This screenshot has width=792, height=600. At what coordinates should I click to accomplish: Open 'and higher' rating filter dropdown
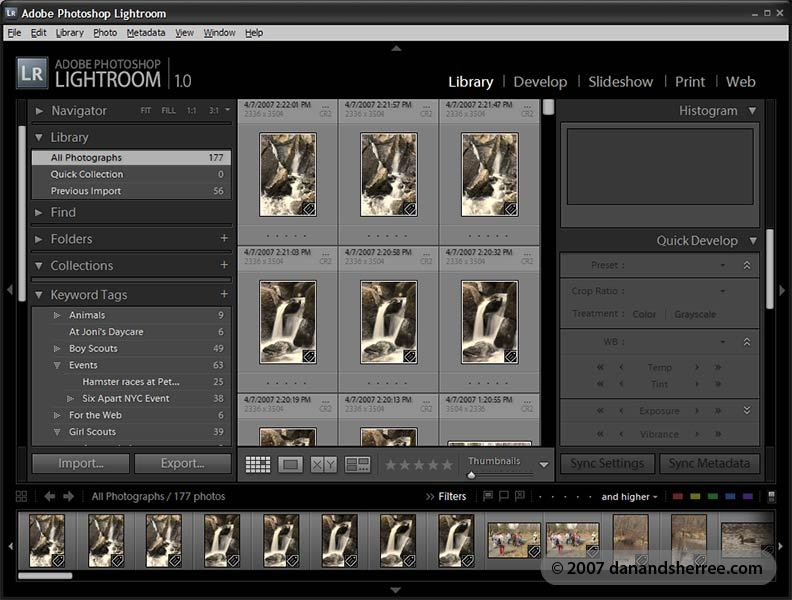point(629,496)
